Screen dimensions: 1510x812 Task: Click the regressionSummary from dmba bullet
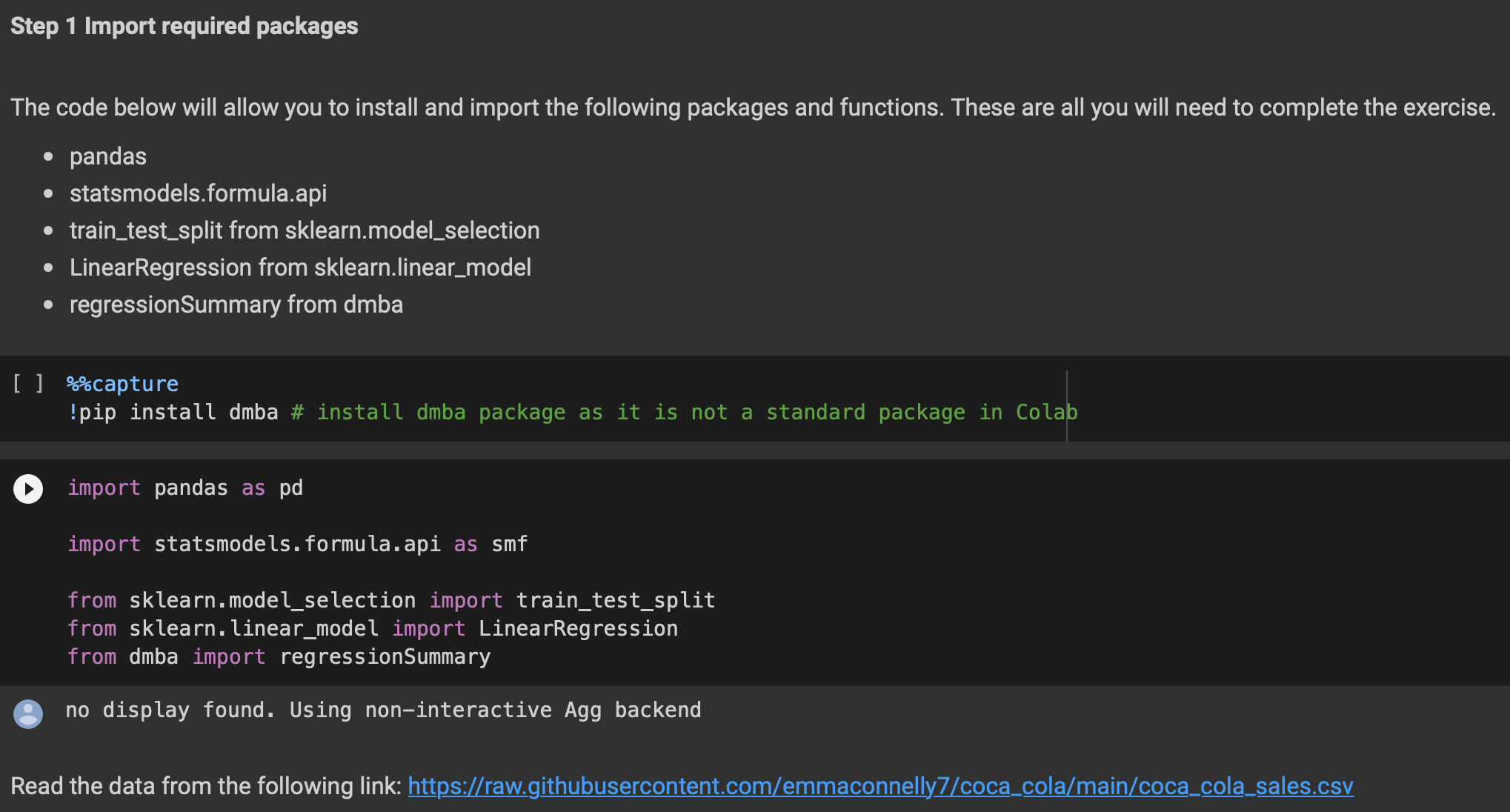[x=236, y=304]
